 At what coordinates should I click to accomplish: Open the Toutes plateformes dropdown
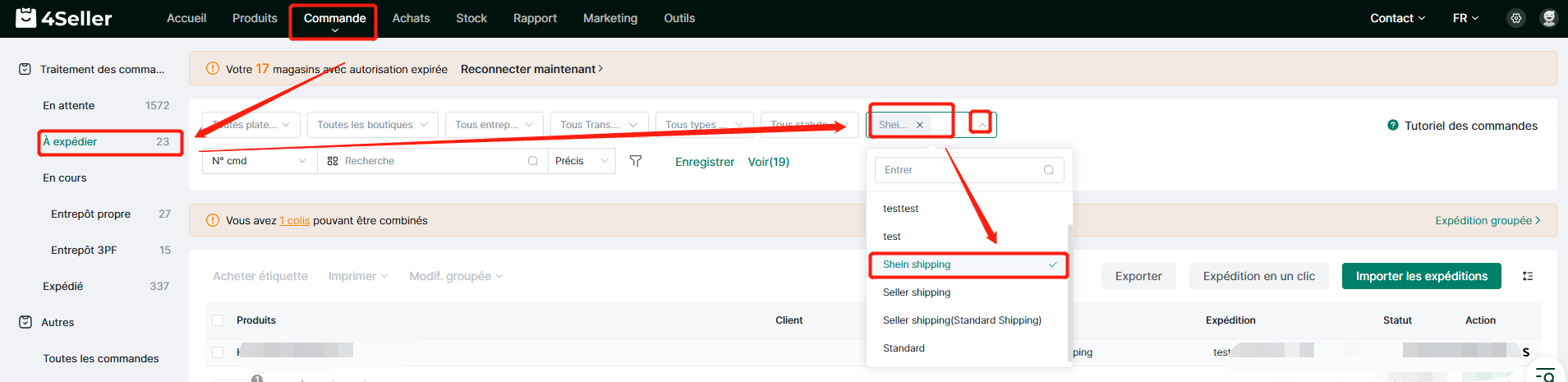pyautogui.click(x=251, y=125)
